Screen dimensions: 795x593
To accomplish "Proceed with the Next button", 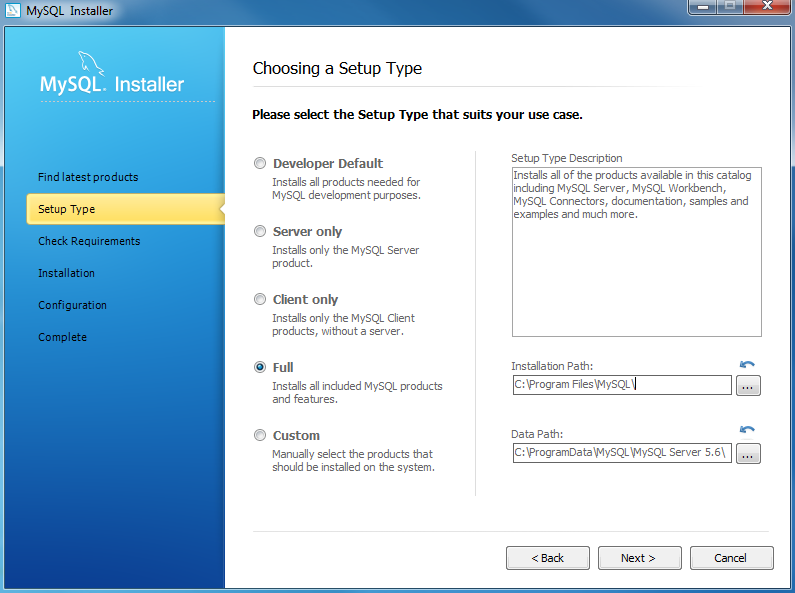I will coord(639,558).
